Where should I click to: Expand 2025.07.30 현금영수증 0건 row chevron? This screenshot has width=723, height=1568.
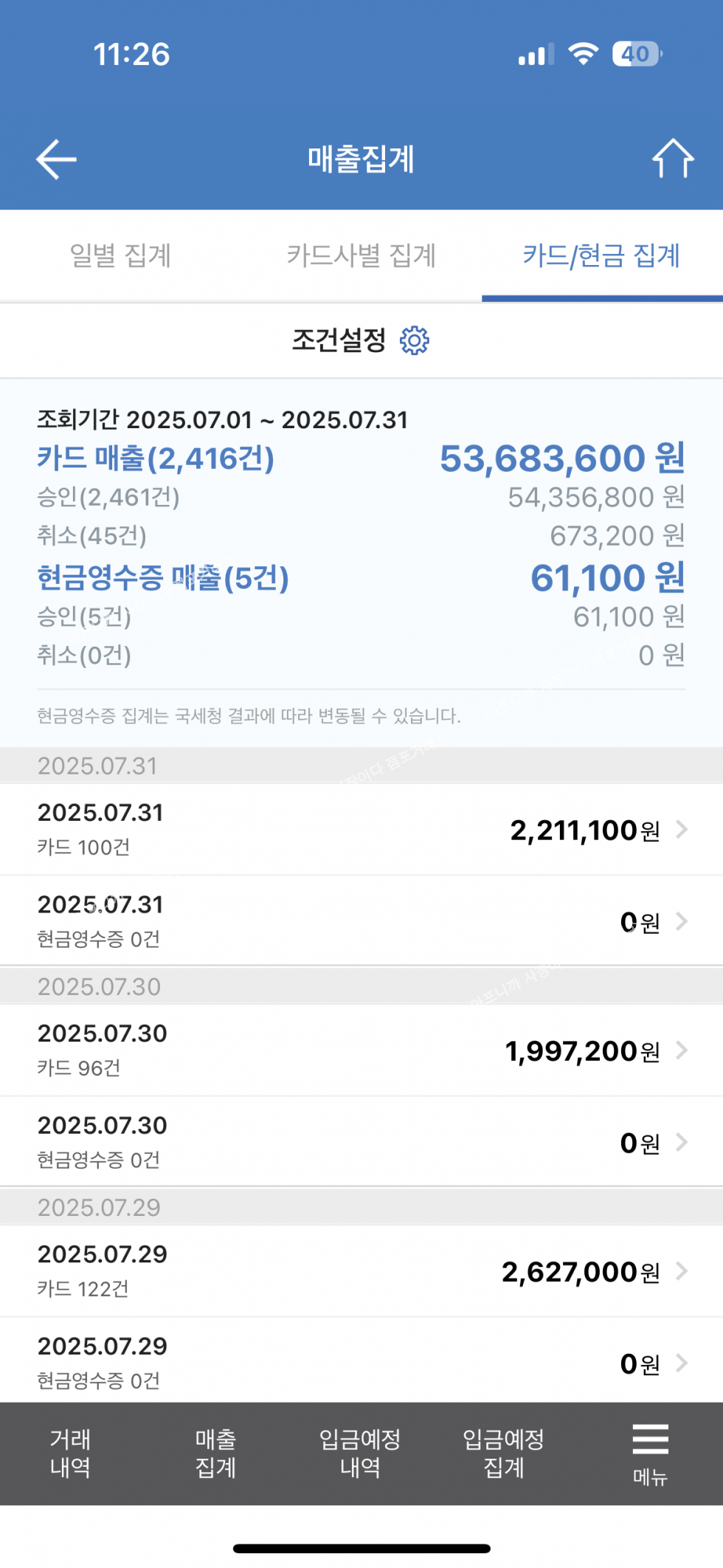pyautogui.click(x=682, y=1143)
